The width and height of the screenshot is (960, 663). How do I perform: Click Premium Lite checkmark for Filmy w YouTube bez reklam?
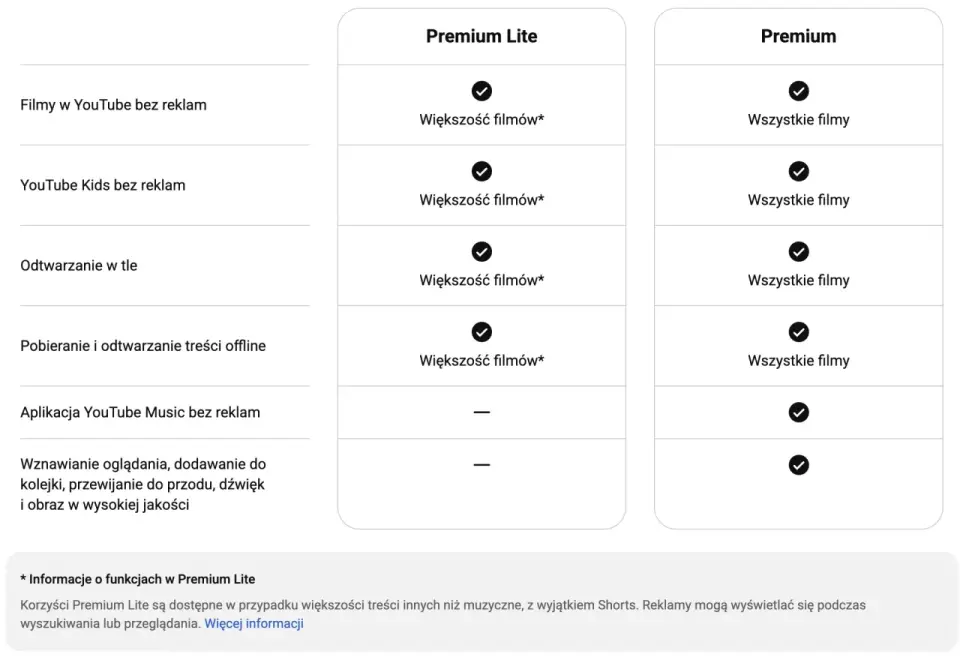pos(481,91)
